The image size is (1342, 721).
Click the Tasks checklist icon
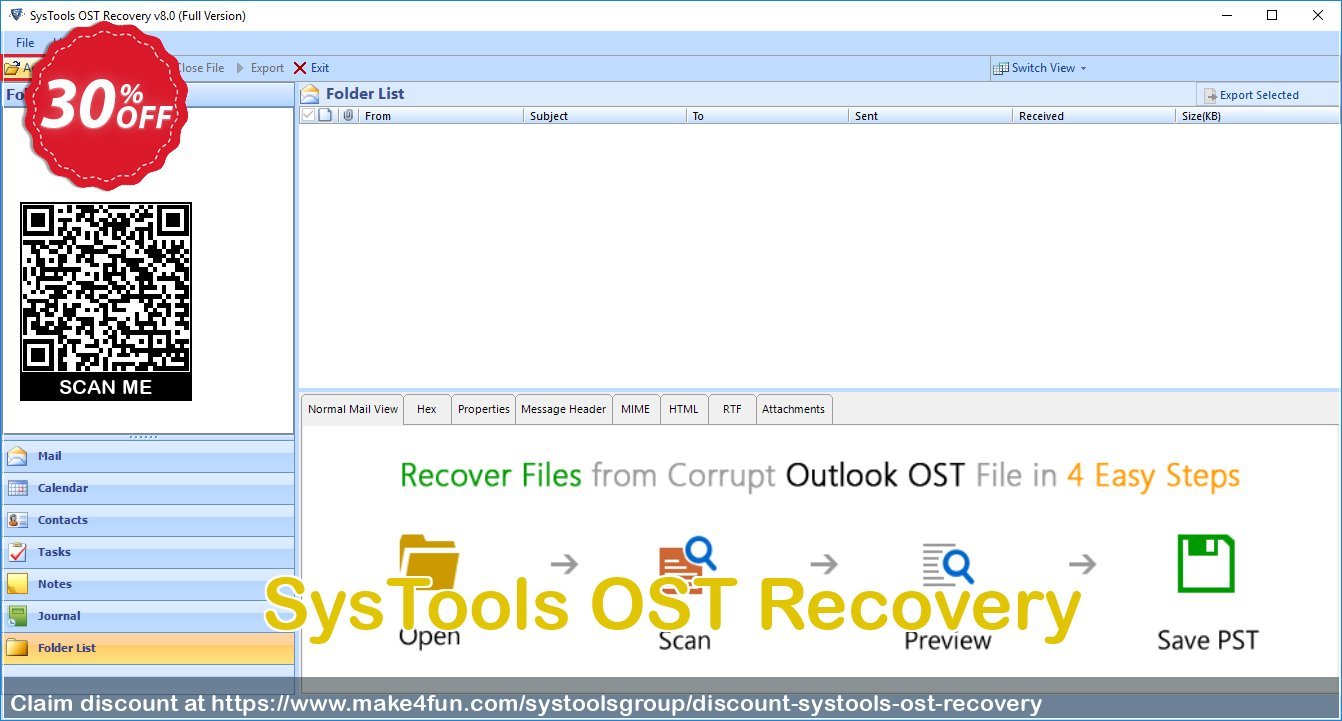pyautogui.click(x=18, y=552)
